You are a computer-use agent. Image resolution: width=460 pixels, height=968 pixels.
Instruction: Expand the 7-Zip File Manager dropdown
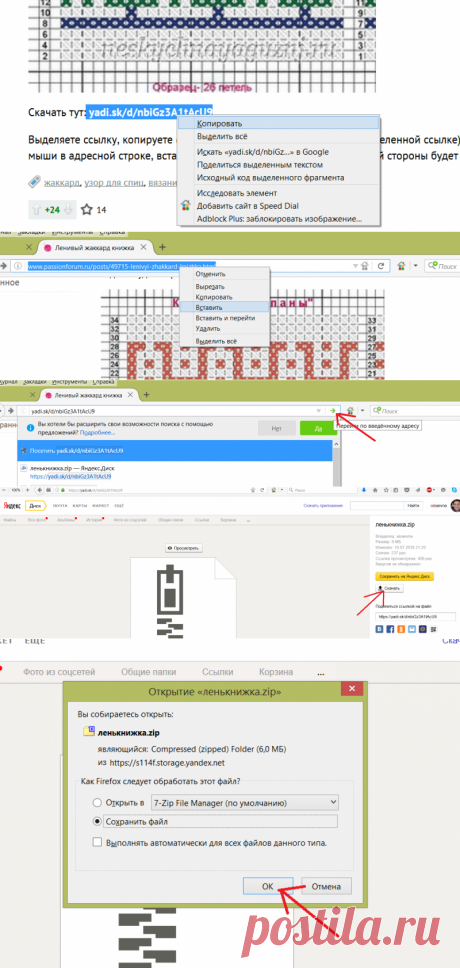pos(334,803)
